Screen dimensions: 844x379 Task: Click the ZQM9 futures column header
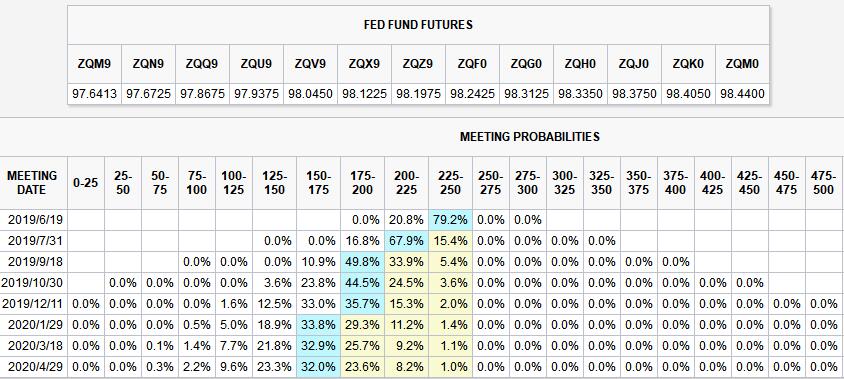tap(94, 64)
